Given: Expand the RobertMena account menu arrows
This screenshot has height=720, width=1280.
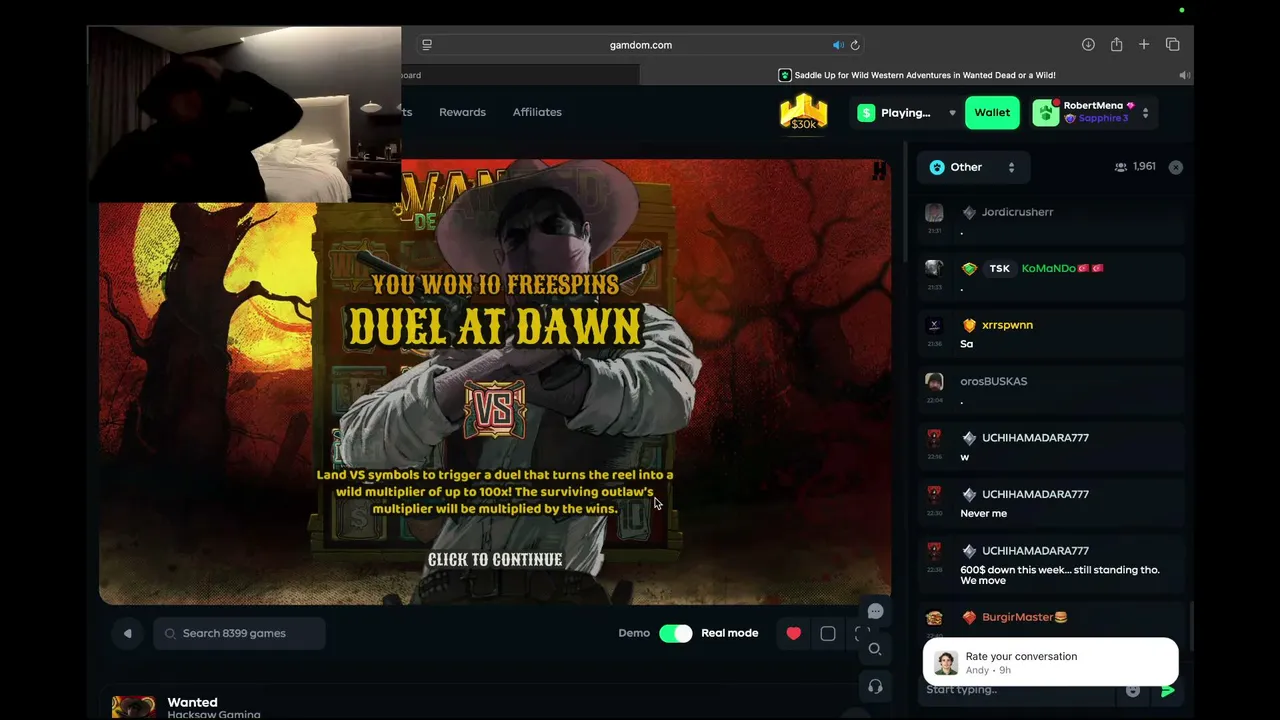Looking at the screenshot, I should tap(1145, 113).
